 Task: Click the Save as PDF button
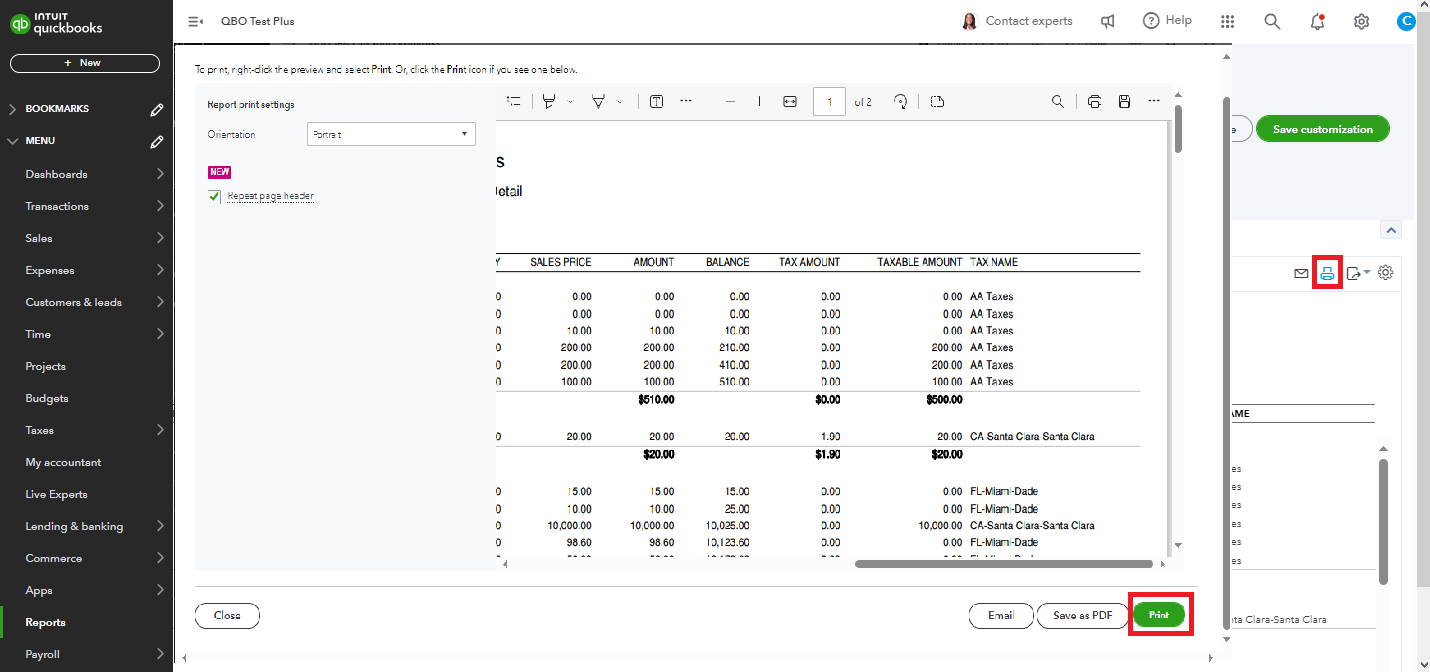pos(1082,616)
